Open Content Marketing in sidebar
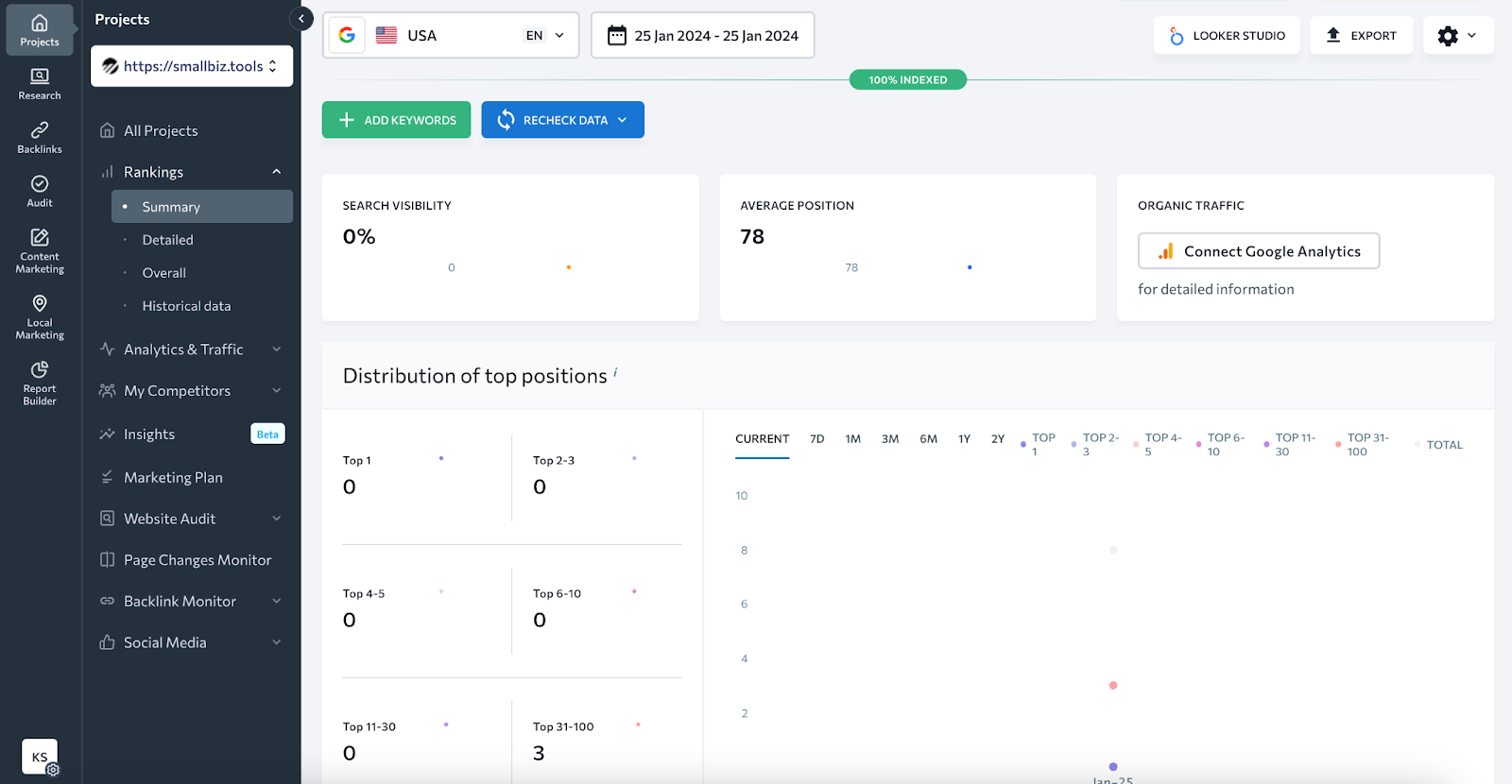Screen dimensions: 1512x784 pos(39,250)
